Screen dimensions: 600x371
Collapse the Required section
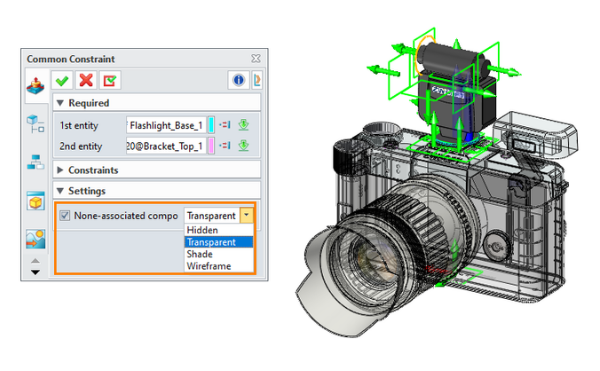coord(60,103)
